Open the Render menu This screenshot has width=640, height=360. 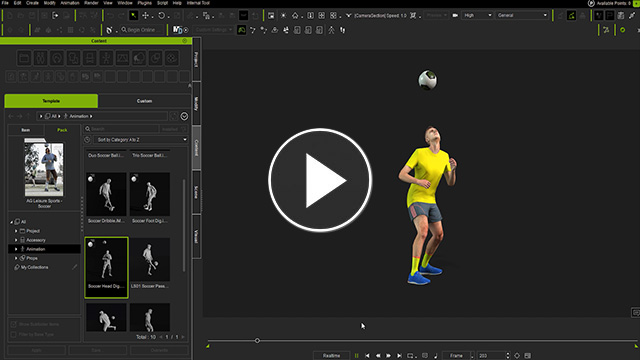pos(91,3)
